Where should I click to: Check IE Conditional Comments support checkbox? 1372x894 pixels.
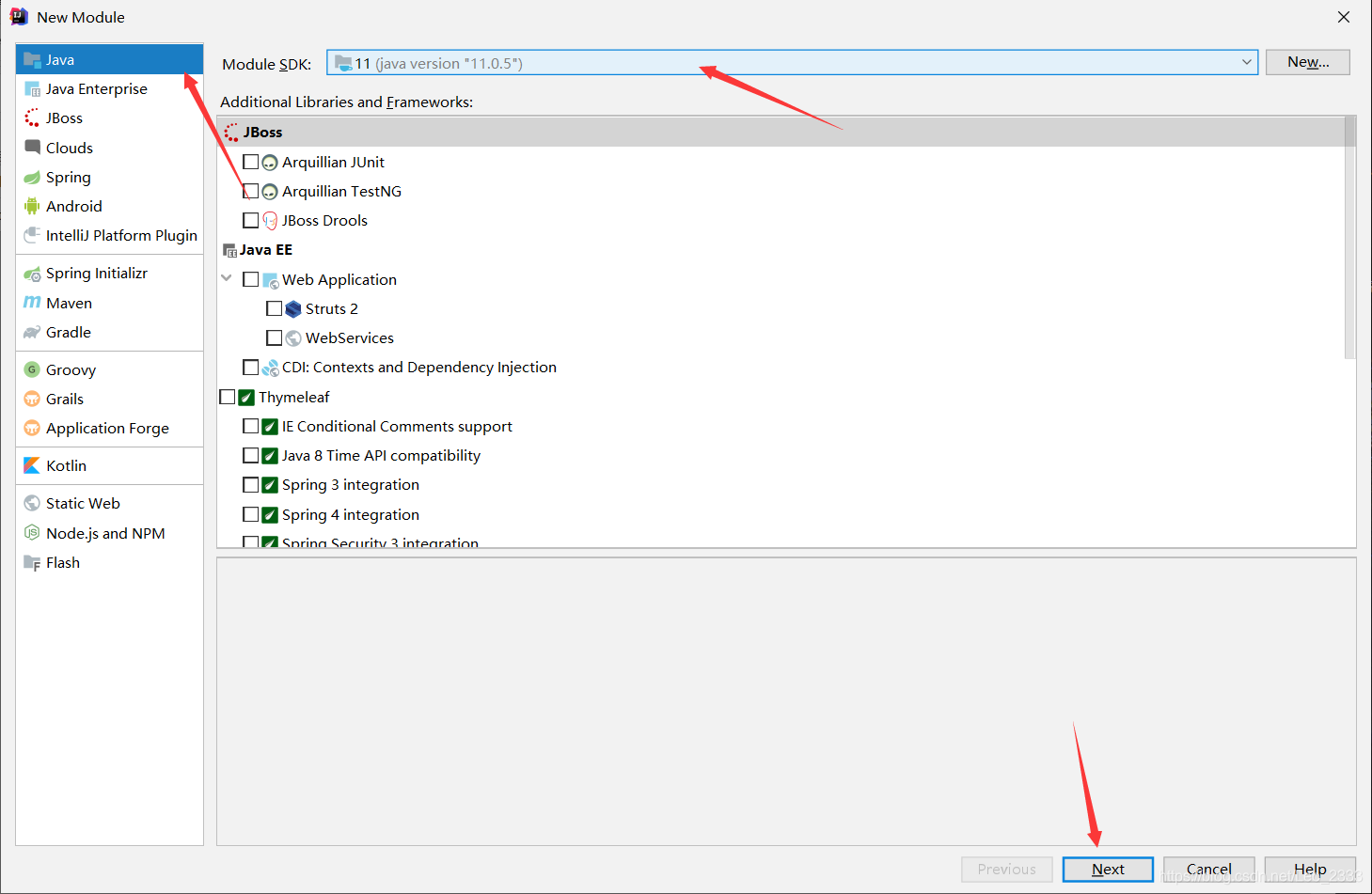click(250, 426)
